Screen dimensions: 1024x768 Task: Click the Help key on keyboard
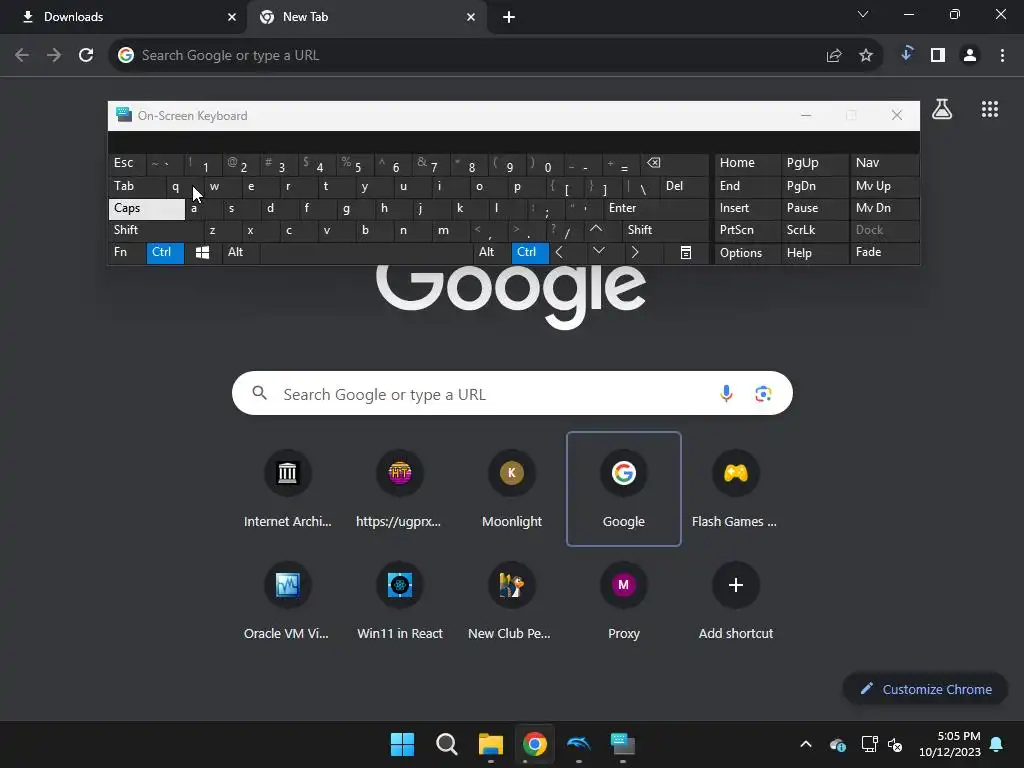point(814,253)
